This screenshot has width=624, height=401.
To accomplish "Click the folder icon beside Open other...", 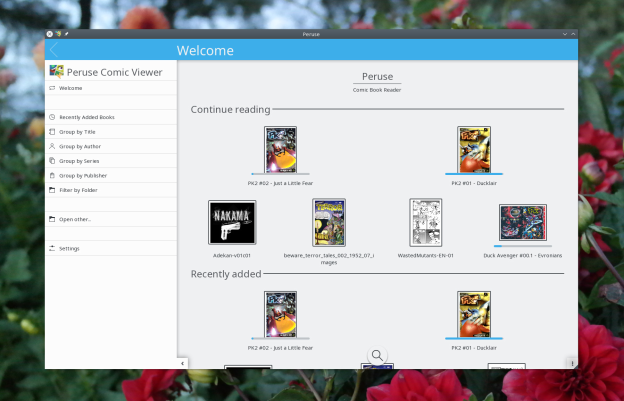I will 52,219.
